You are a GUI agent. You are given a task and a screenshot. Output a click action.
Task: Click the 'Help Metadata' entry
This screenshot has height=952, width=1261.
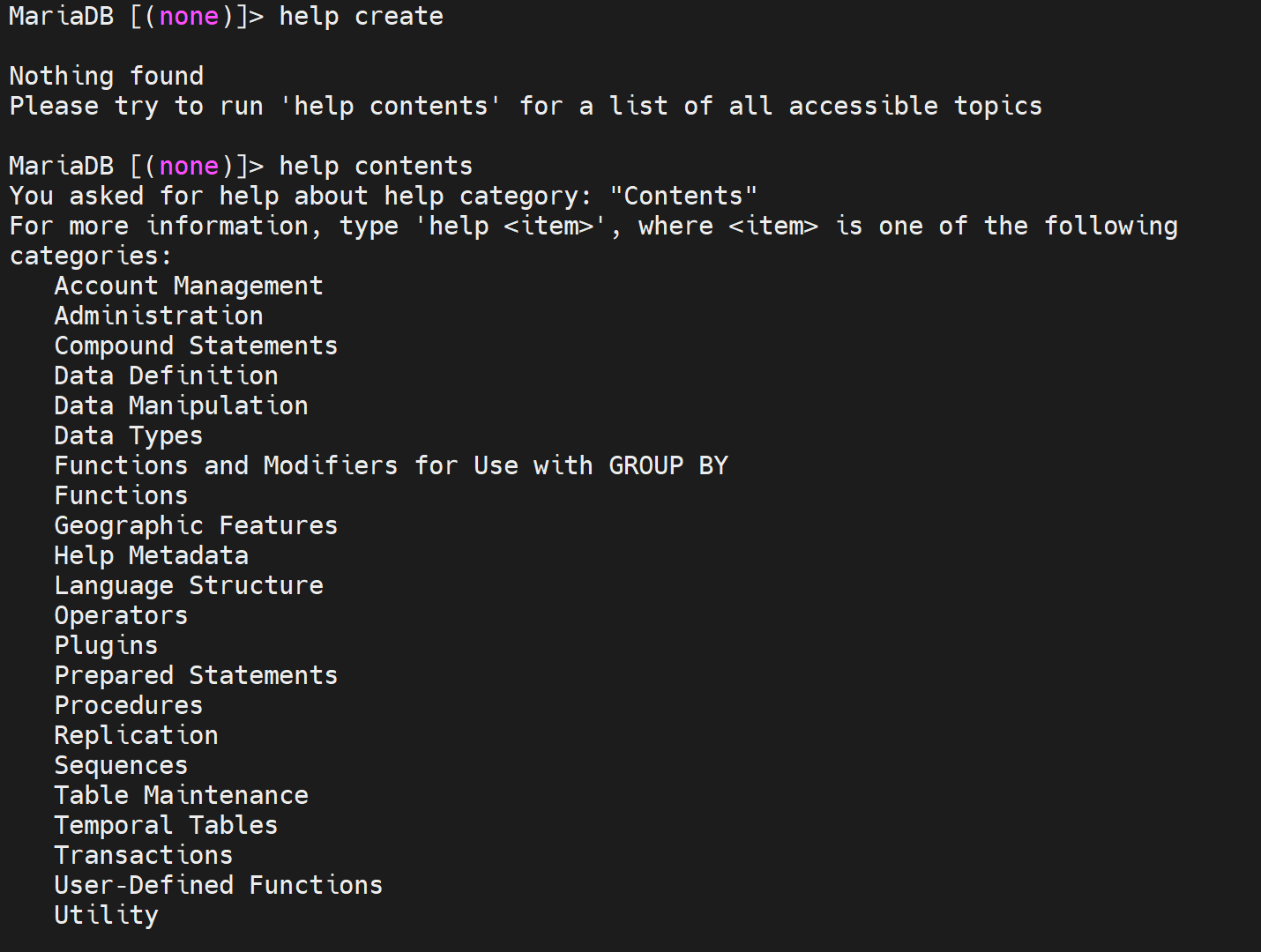click(x=151, y=555)
